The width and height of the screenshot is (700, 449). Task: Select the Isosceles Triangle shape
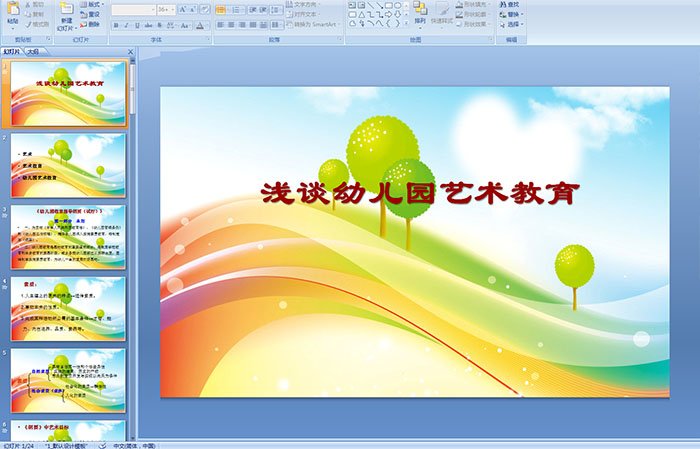point(362,14)
